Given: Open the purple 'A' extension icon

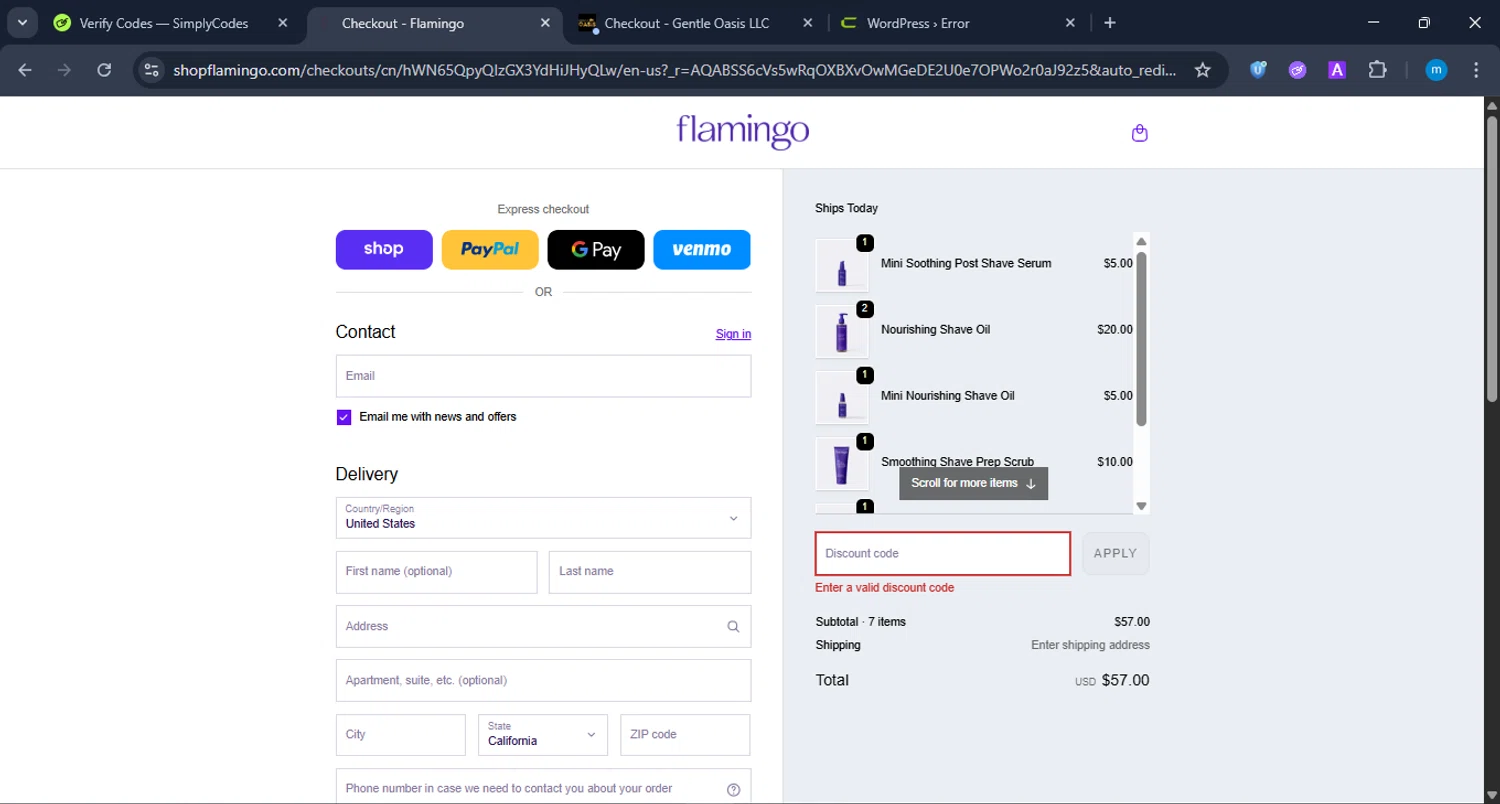Looking at the screenshot, I should (1336, 70).
